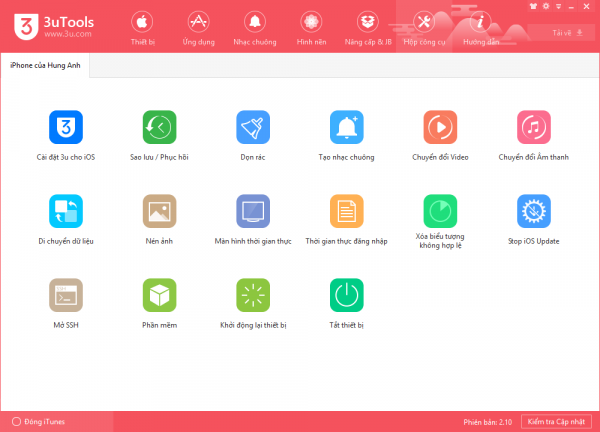The image size is (600, 432).
Task: Expand the title bar dropdown menu arrow
Action: 559,7
